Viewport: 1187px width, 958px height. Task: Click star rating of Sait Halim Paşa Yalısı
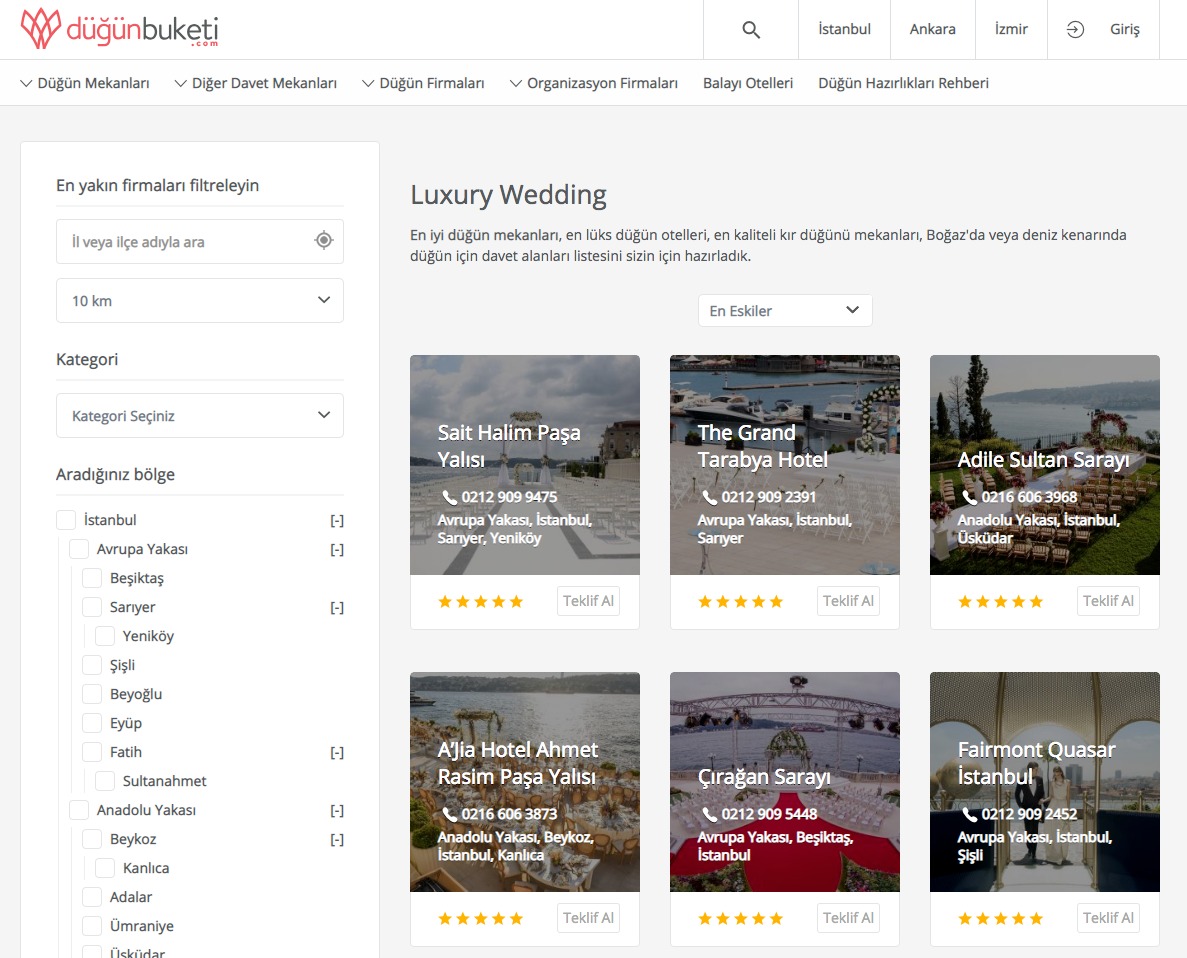click(x=481, y=601)
